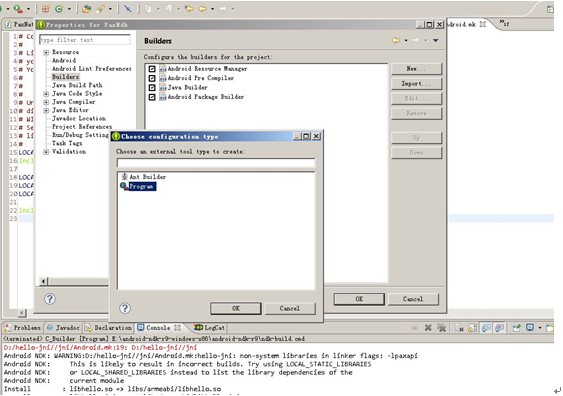This screenshot has height=396, width=563.
Task: Click the Remove Launch icon in Console toolbar
Action: tap(428, 327)
